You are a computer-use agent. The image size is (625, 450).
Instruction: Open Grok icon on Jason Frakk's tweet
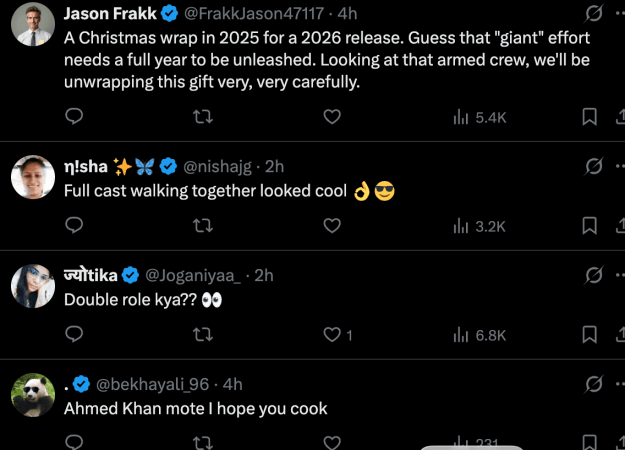click(x=592, y=14)
